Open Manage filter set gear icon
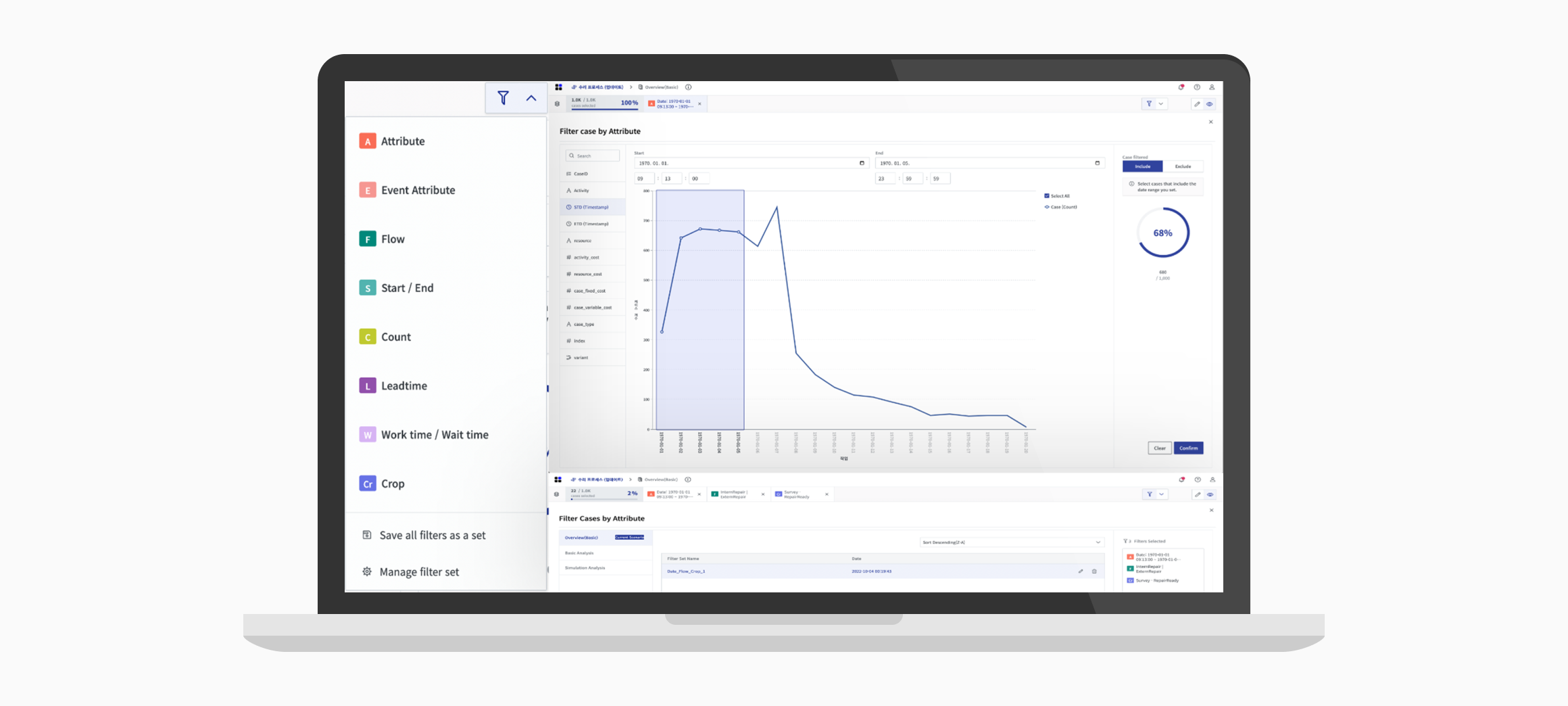This screenshot has height=706, width=1568. click(x=367, y=572)
